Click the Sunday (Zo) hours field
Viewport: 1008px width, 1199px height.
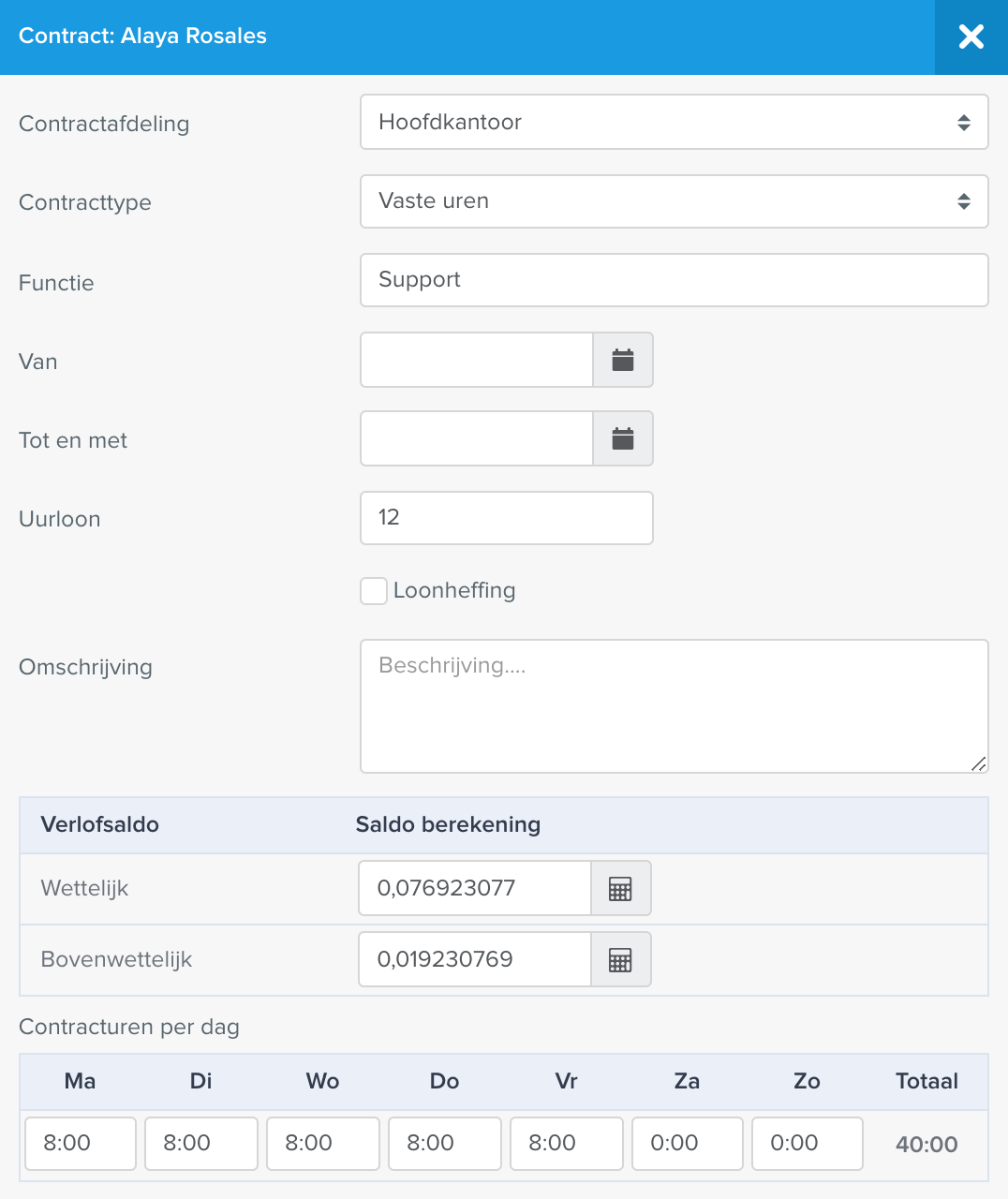click(x=808, y=1144)
